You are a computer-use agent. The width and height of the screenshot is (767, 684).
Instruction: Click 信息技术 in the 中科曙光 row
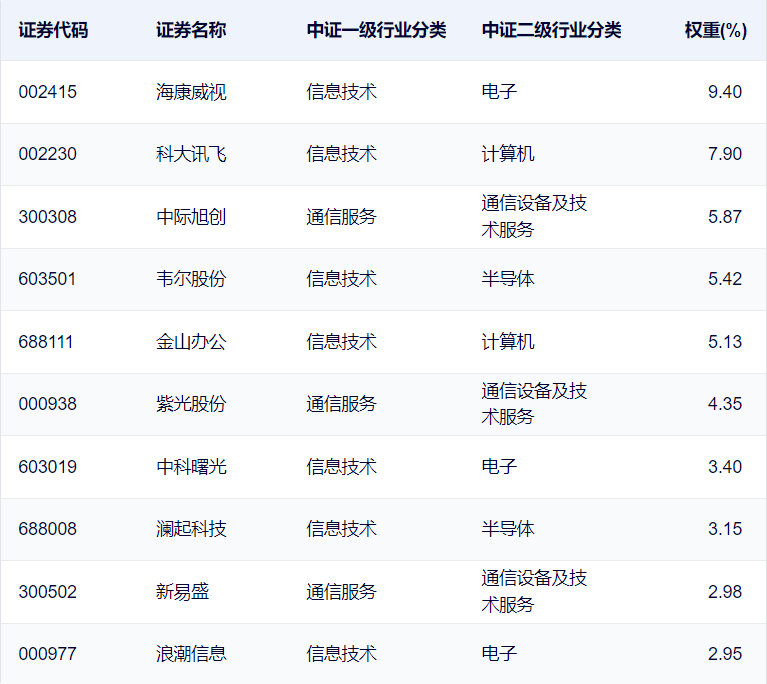(341, 467)
